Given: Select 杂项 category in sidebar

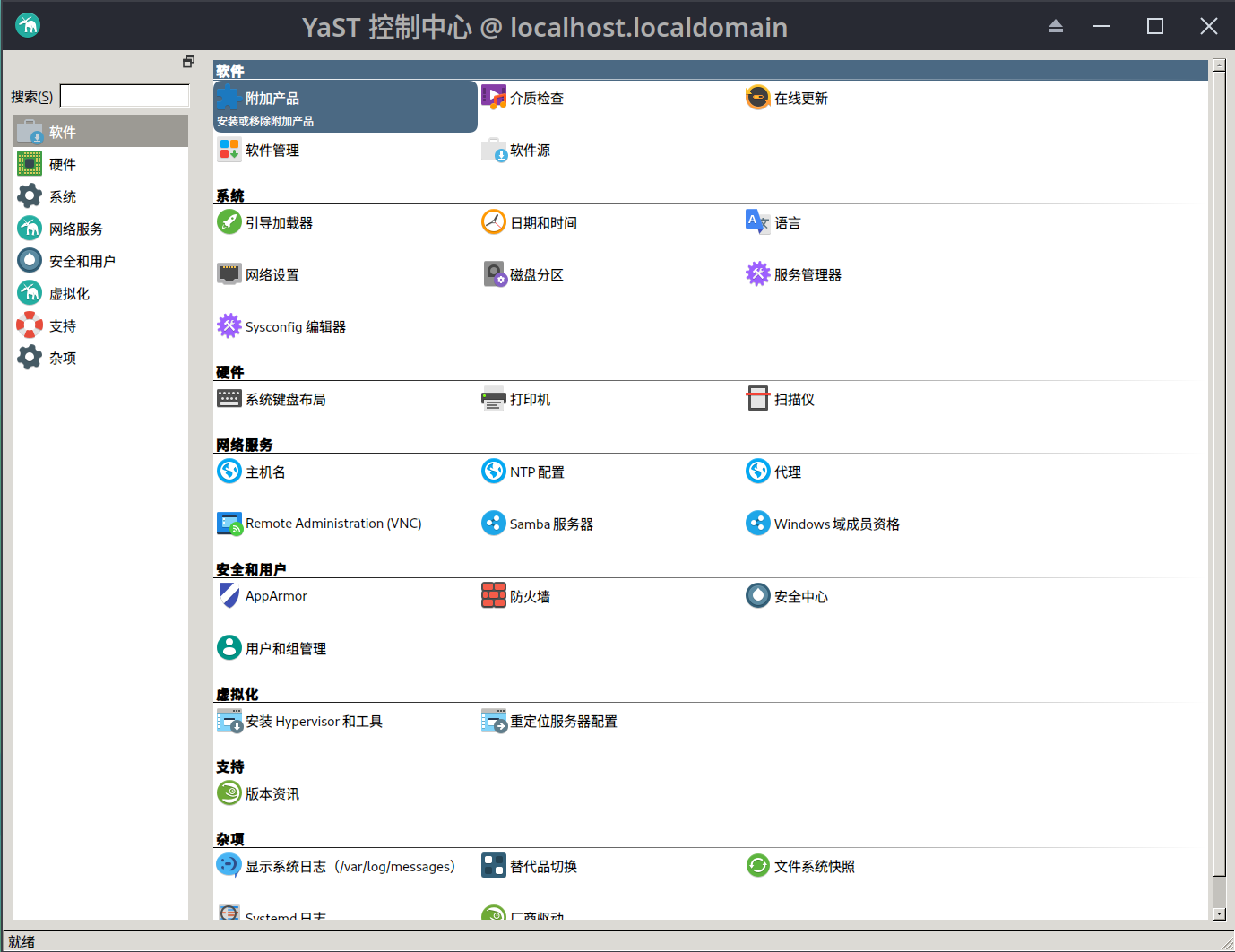Looking at the screenshot, I should click(x=100, y=357).
